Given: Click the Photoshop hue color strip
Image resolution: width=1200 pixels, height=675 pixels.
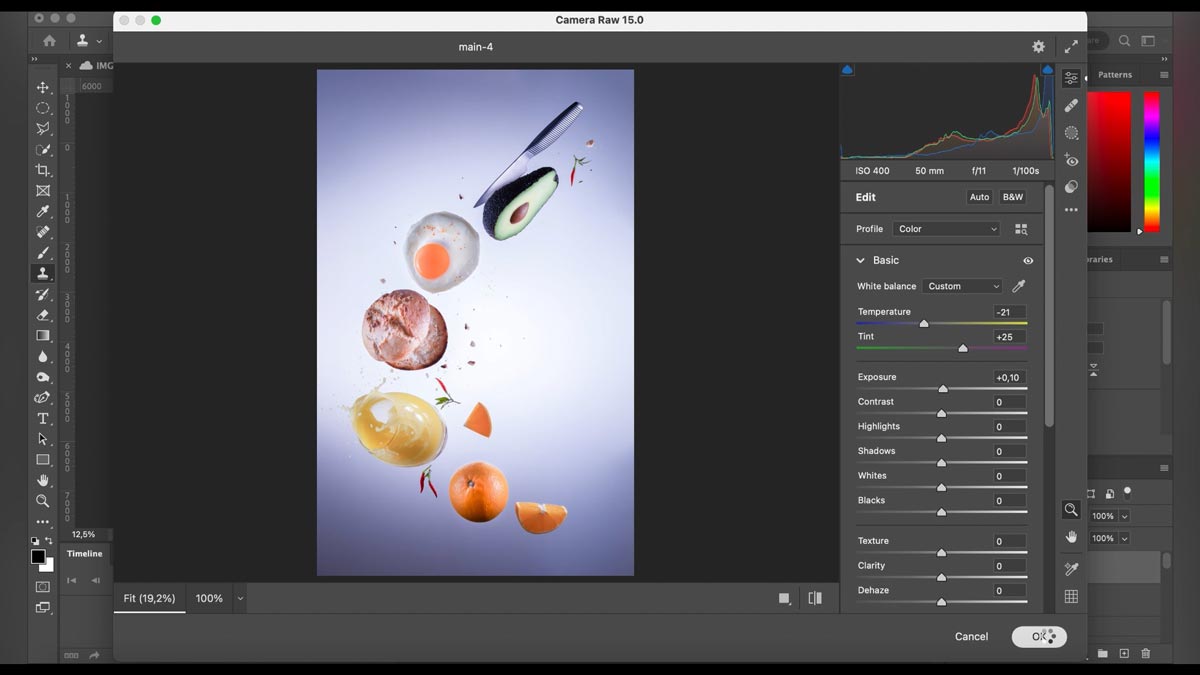Looking at the screenshot, I should pyautogui.click(x=1152, y=162).
